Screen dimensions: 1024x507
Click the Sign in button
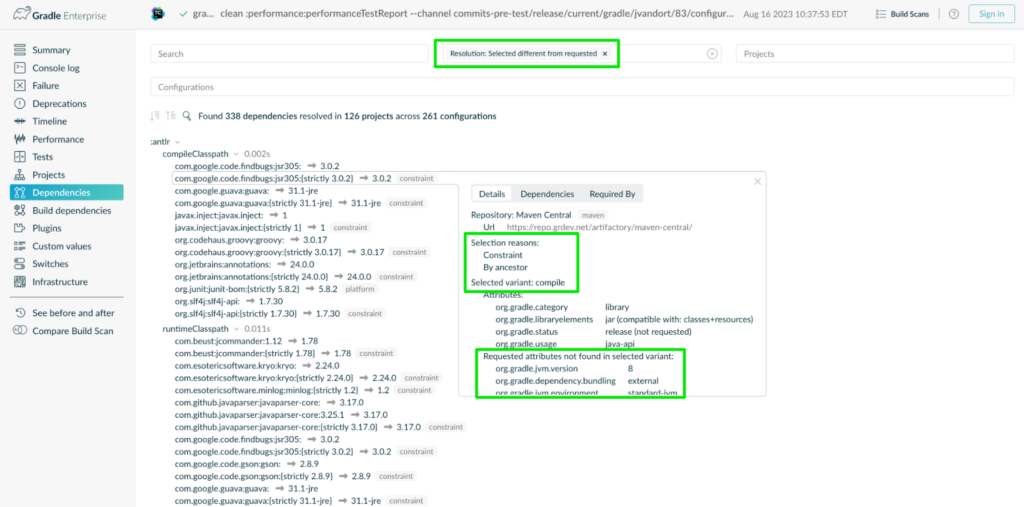tap(991, 14)
